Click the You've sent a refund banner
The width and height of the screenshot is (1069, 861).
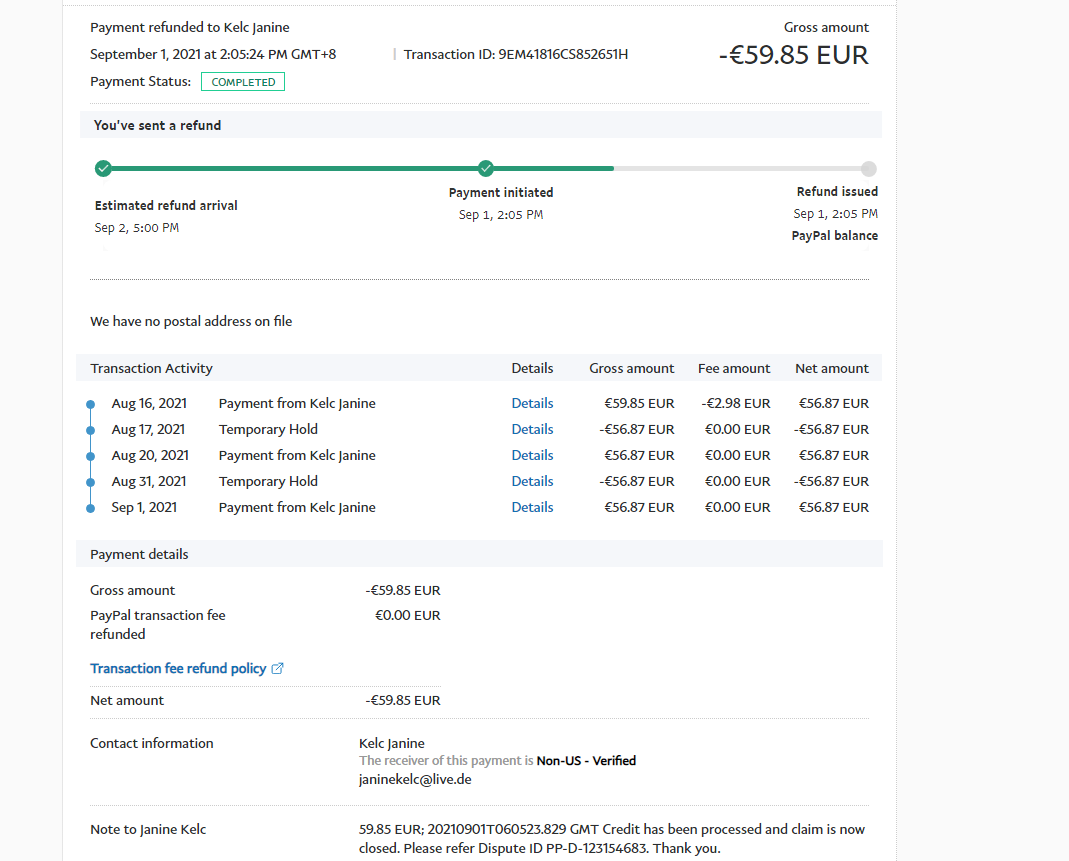pyautogui.click(x=157, y=125)
